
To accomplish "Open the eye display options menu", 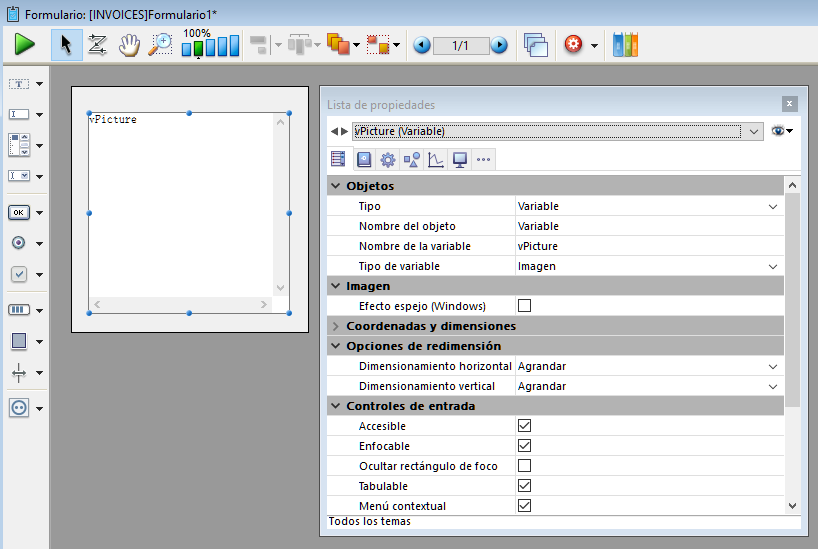I will 782,131.
